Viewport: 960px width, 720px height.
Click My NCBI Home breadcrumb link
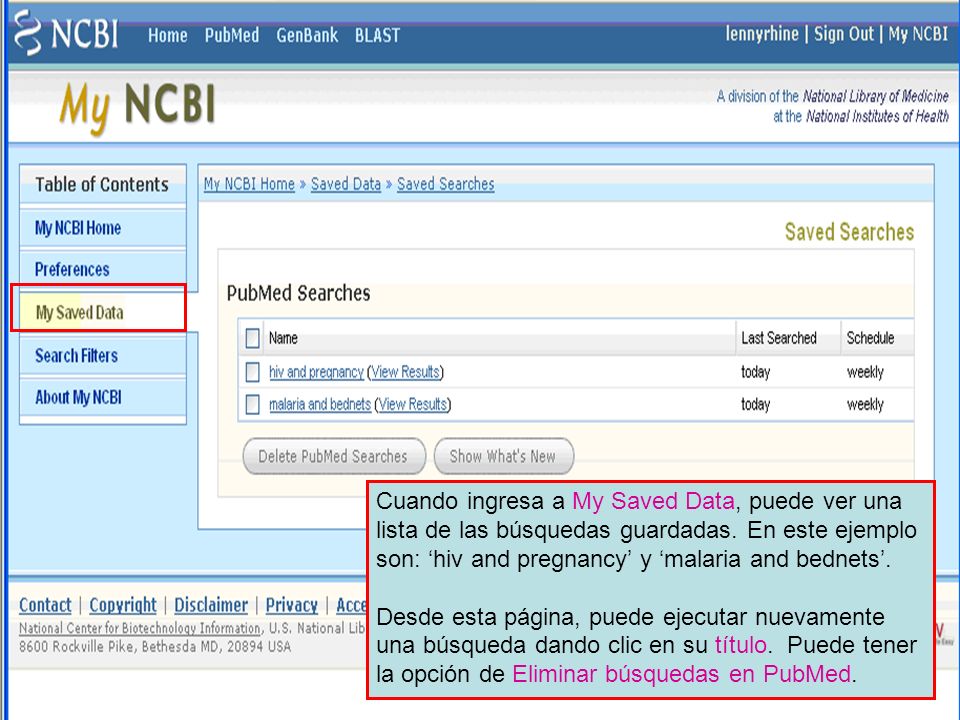(249, 184)
